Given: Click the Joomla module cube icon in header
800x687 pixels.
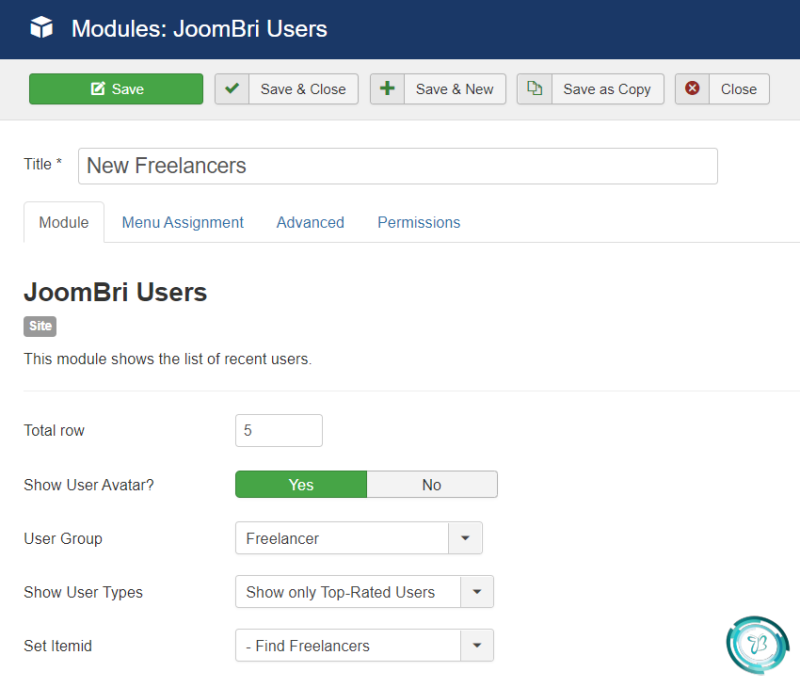Looking at the screenshot, I should coord(41,27).
